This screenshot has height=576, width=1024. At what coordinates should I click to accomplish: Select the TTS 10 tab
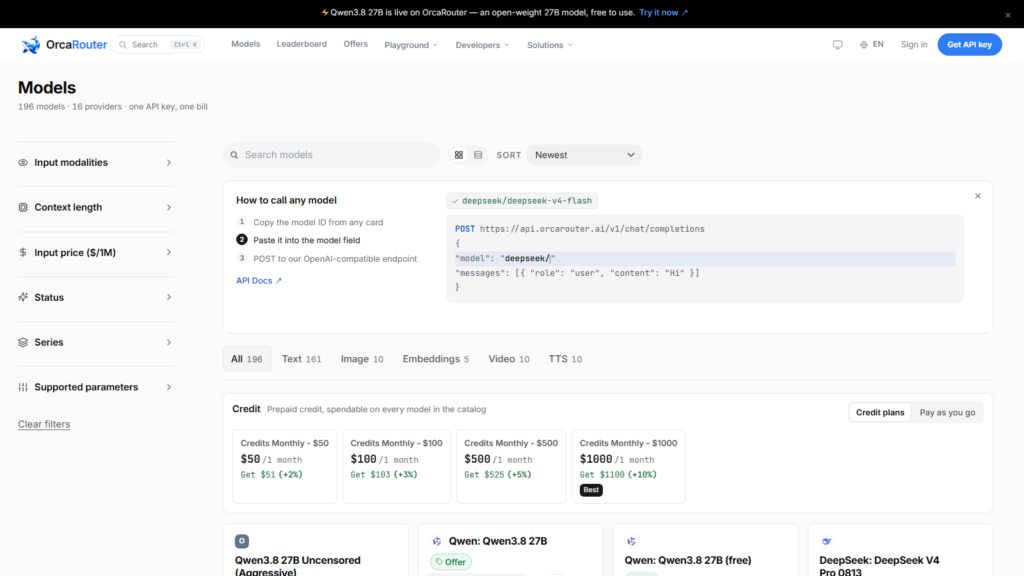pyautogui.click(x=565, y=359)
